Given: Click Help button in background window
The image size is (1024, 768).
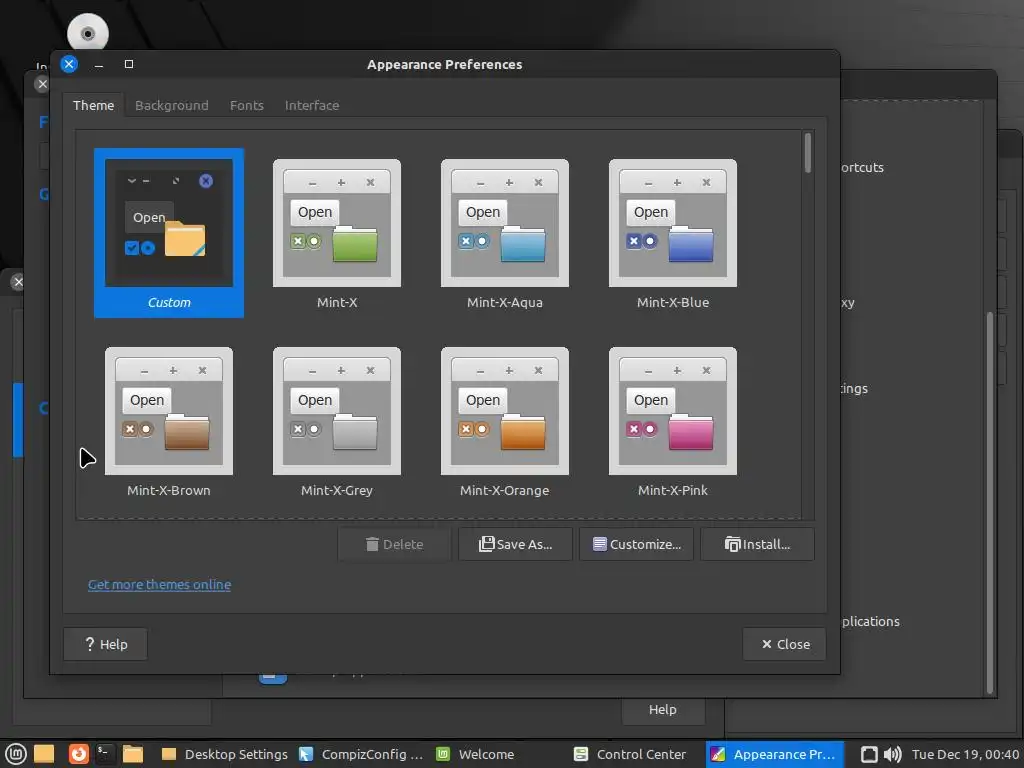Looking at the screenshot, I should [x=663, y=709].
